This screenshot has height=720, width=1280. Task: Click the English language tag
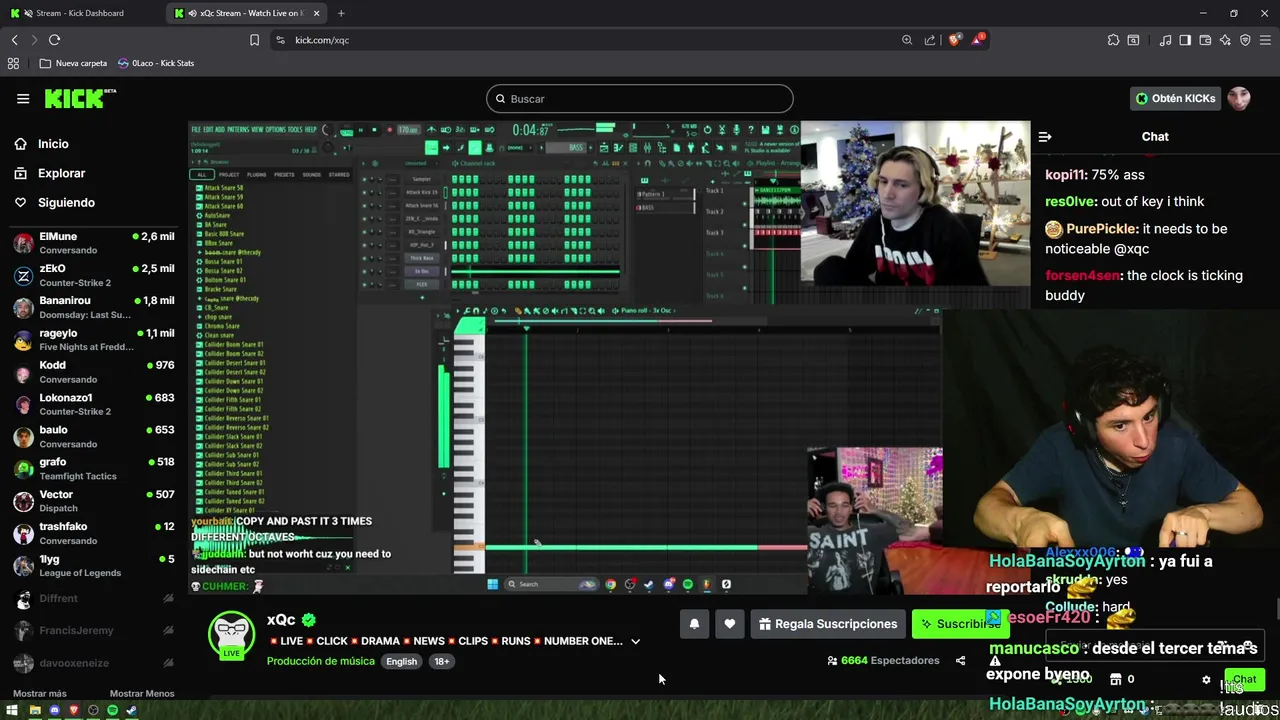click(x=401, y=661)
